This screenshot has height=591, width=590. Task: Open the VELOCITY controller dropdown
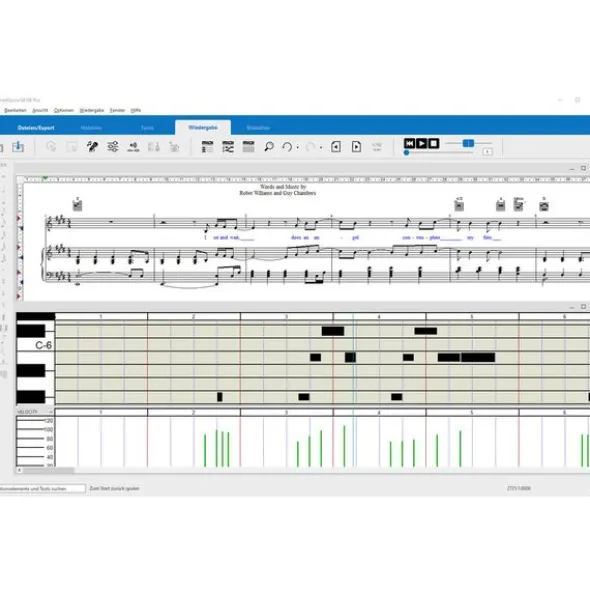coord(35,412)
